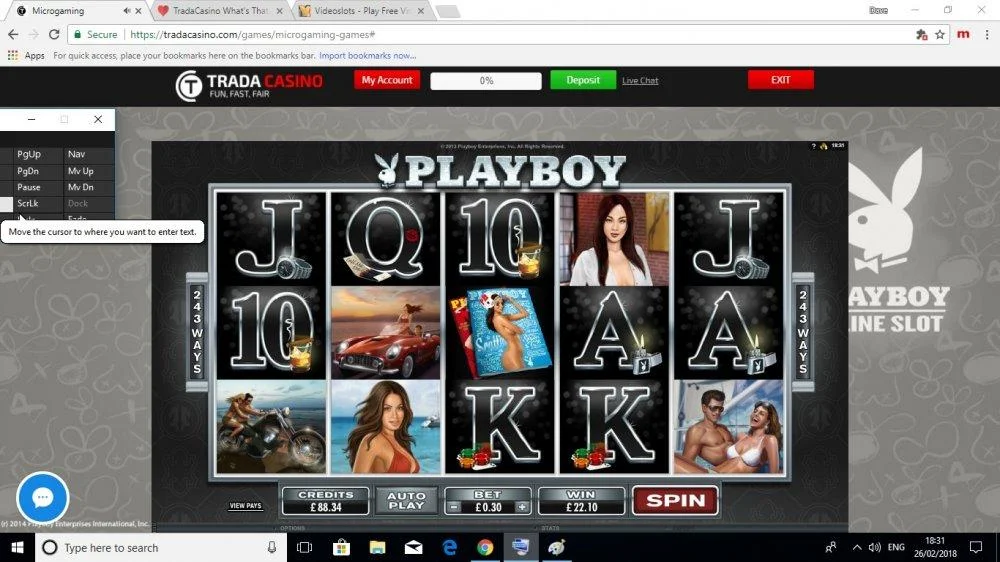The height and width of the screenshot is (562, 1000).
Task: Click the Cortana microphone icon
Action: pyautogui.click(x=272, y=547)
